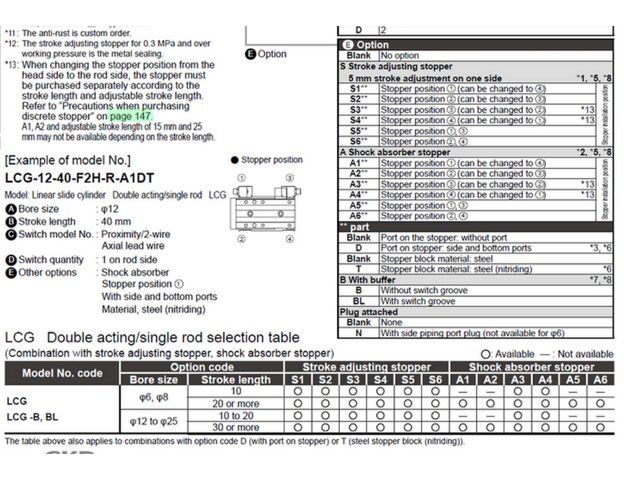Select the "[Example of model No.]" heading

68,160
